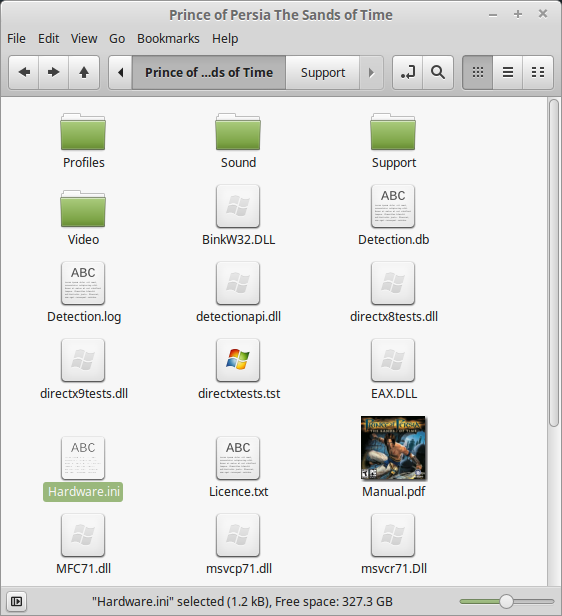Select the Manual.pdf cover thumbnail
Screen dimensions: 562x616
[x=393, y=448]
